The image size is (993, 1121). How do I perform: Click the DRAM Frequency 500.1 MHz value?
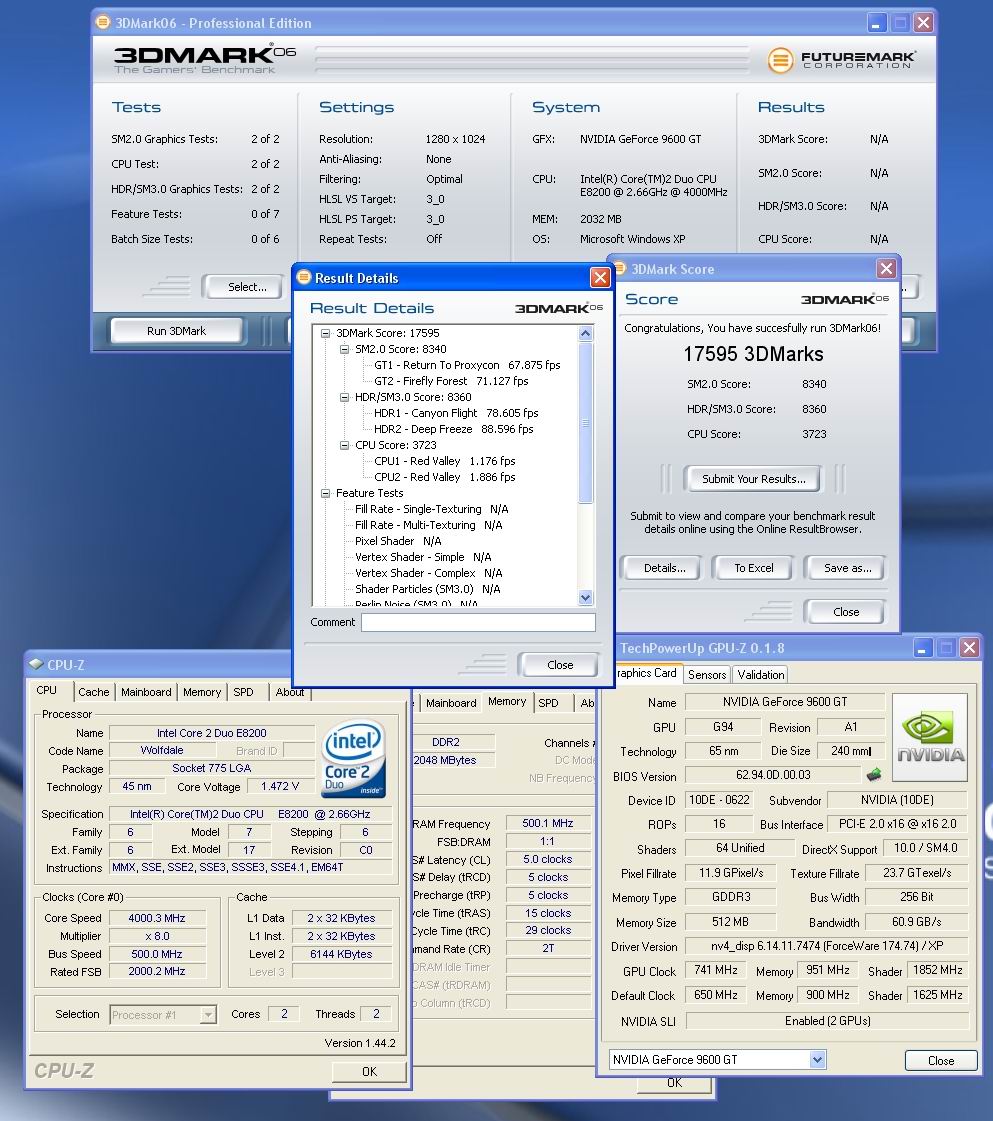pyautogui.click(x=548, y=823)
